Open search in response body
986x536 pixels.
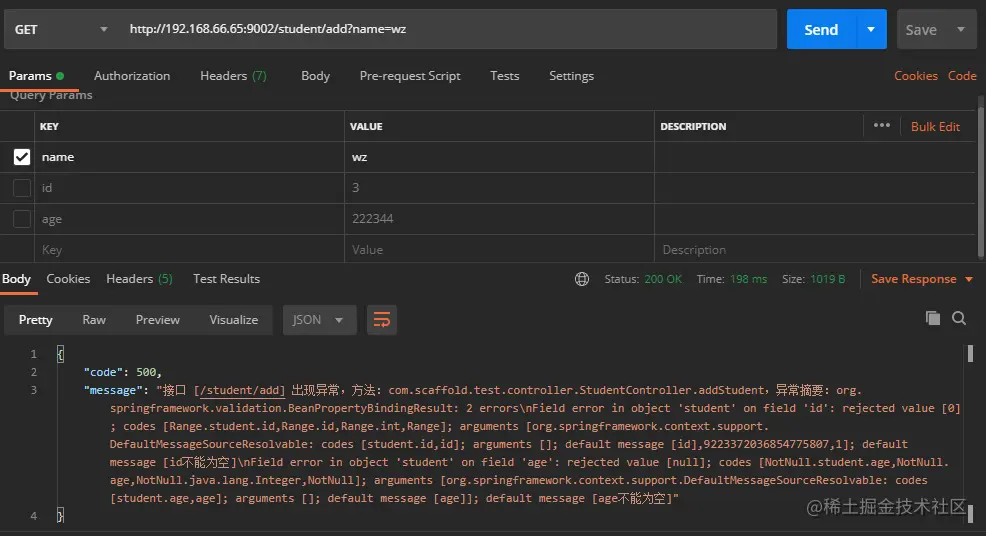coord(959,318)
